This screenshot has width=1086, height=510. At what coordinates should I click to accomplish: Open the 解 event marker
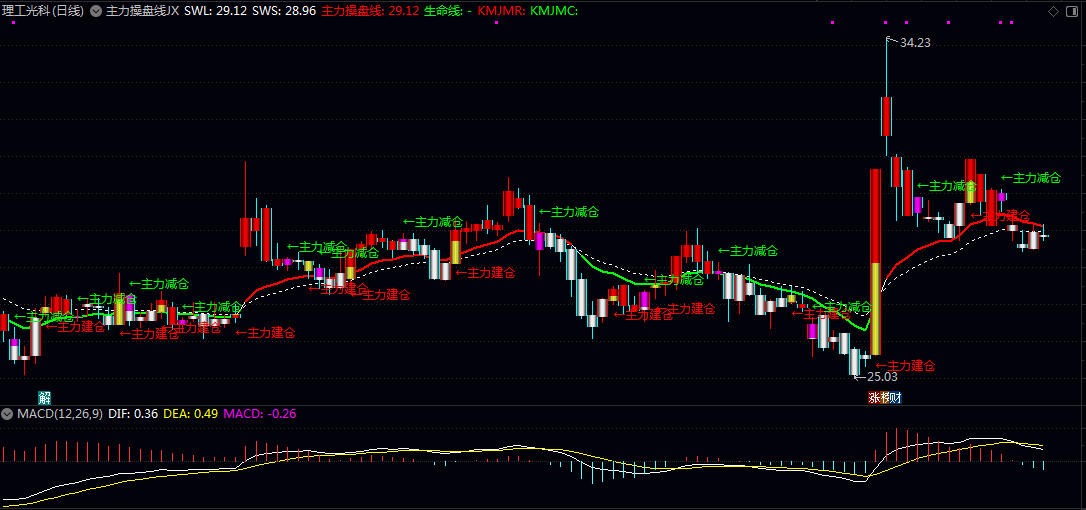pos(45,398)
